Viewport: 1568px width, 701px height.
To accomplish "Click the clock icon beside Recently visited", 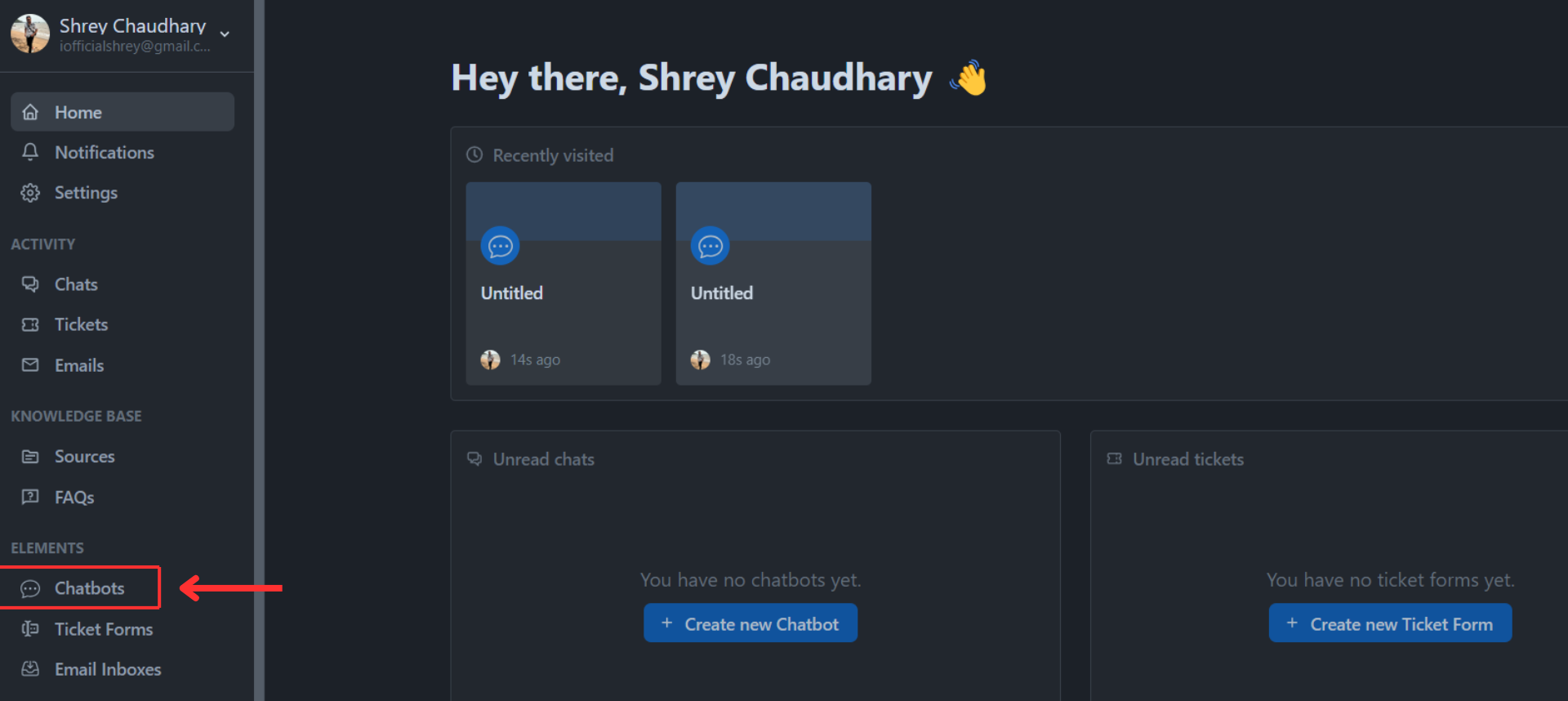I will pos(474,154).
